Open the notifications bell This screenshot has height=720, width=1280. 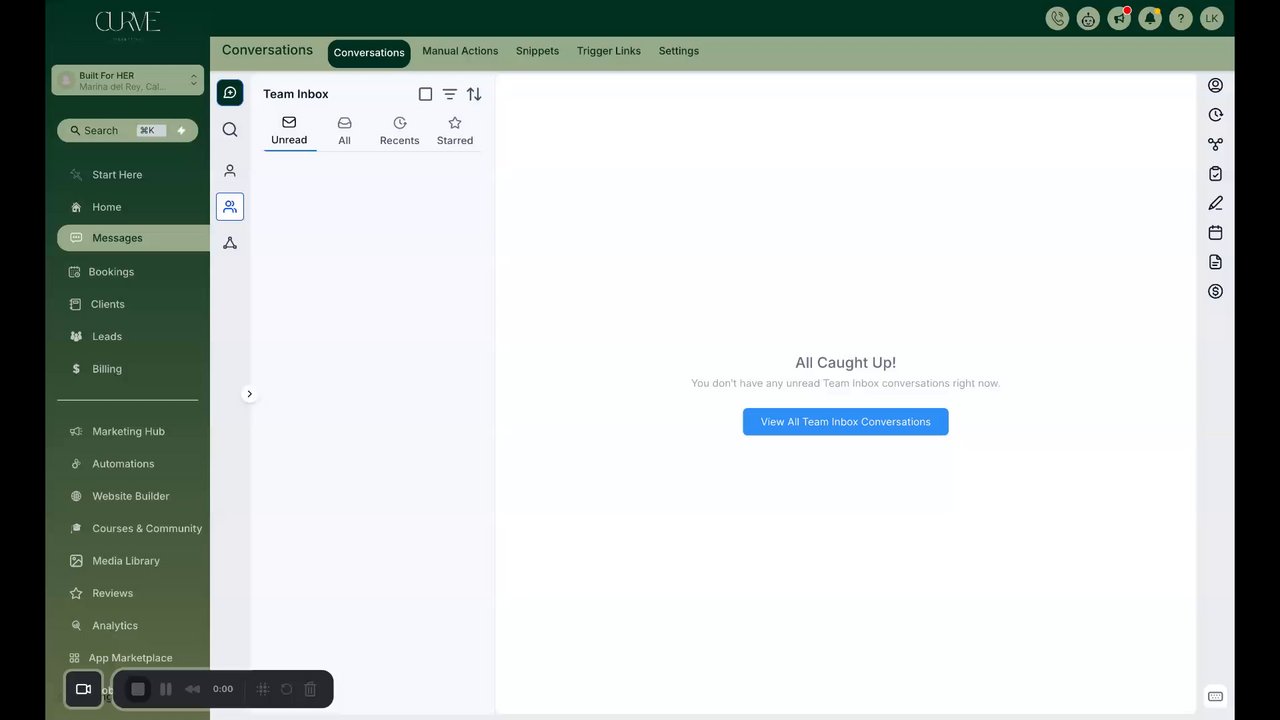pos(1150,18)
